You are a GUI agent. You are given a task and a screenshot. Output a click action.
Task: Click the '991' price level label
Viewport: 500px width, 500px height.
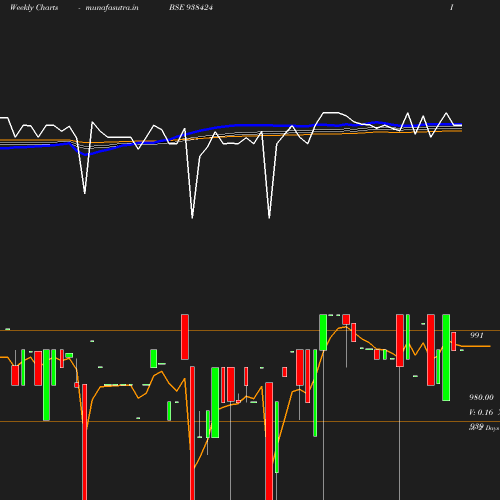click(477, 335)
